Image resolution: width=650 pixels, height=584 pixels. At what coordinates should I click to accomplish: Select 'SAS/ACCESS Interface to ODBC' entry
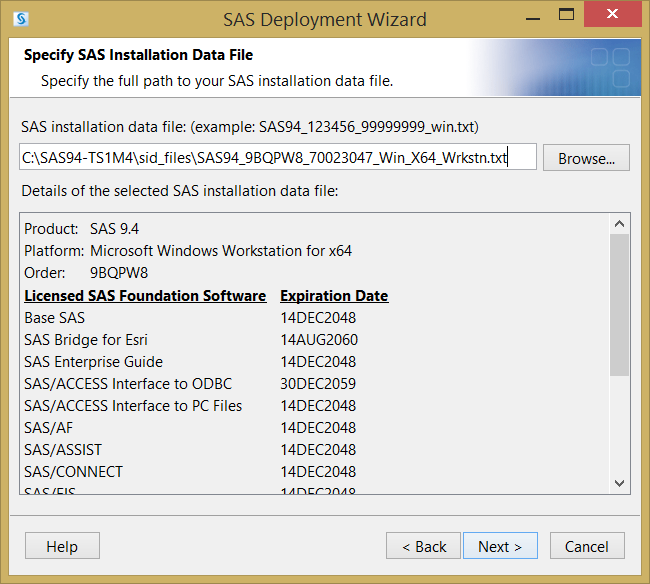tap(128, 384)
